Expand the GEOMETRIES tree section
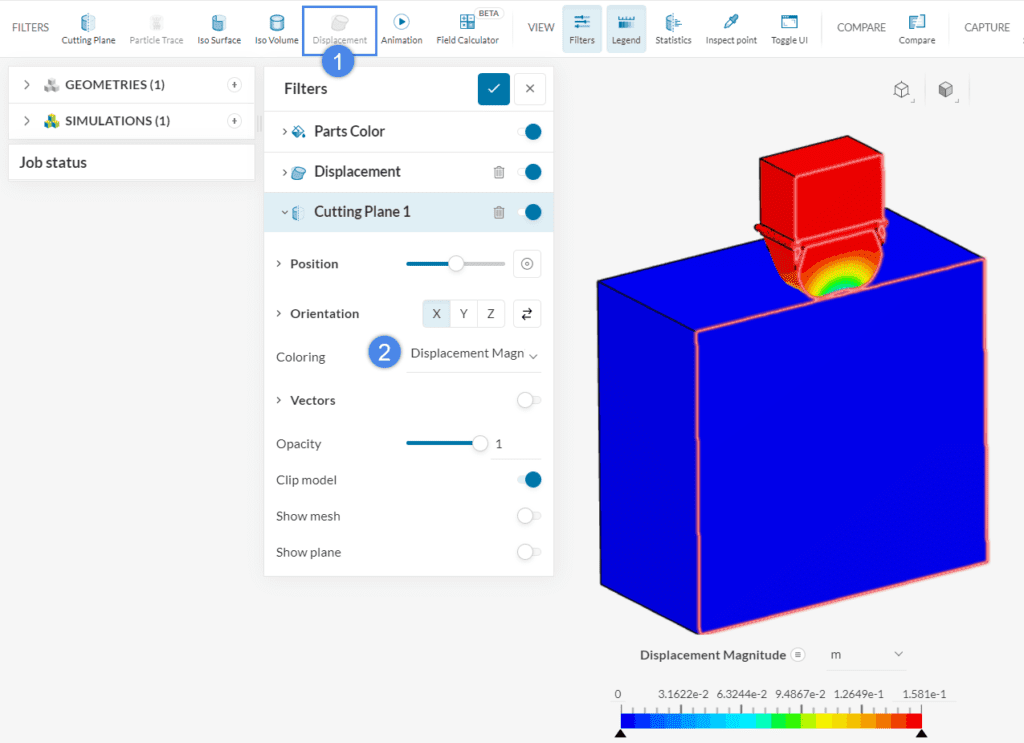1024x743 pixels. (27, 85)
